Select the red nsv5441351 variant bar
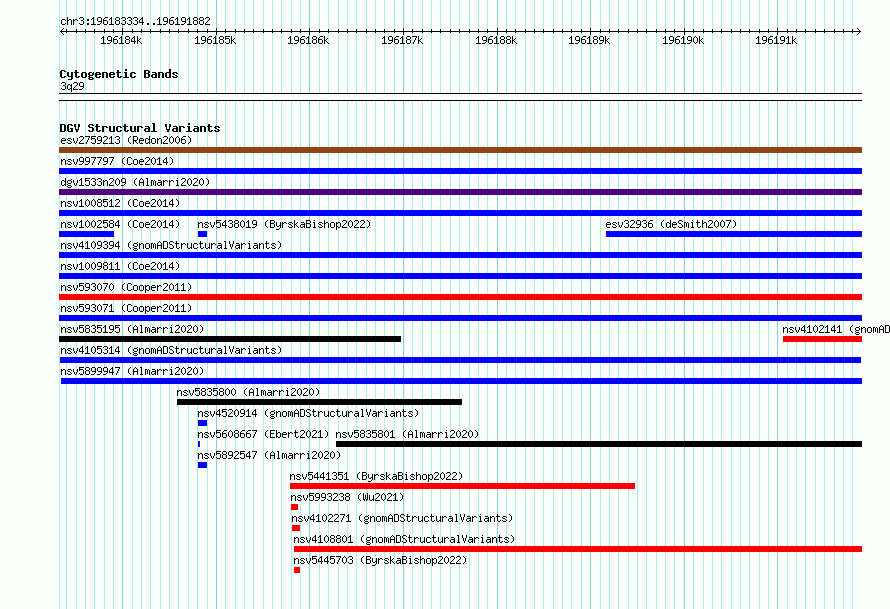This screenshot has height=609, width=890. coord(462,486)
